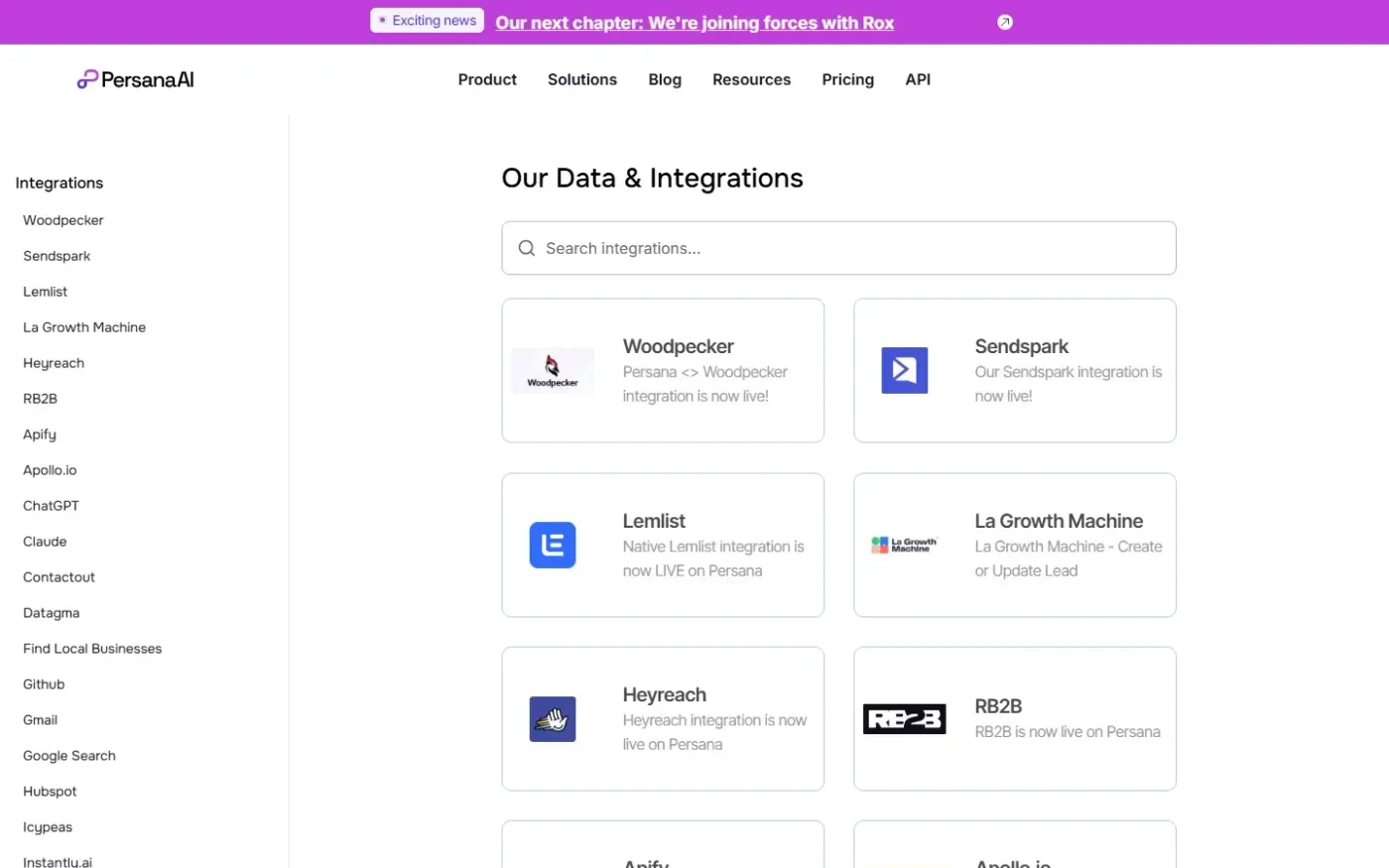Image resolution: width=1389 pixels, height=868 pixels.
Task: Open the Pricing page
Action: pyautogui.click(x=848, y=79)
